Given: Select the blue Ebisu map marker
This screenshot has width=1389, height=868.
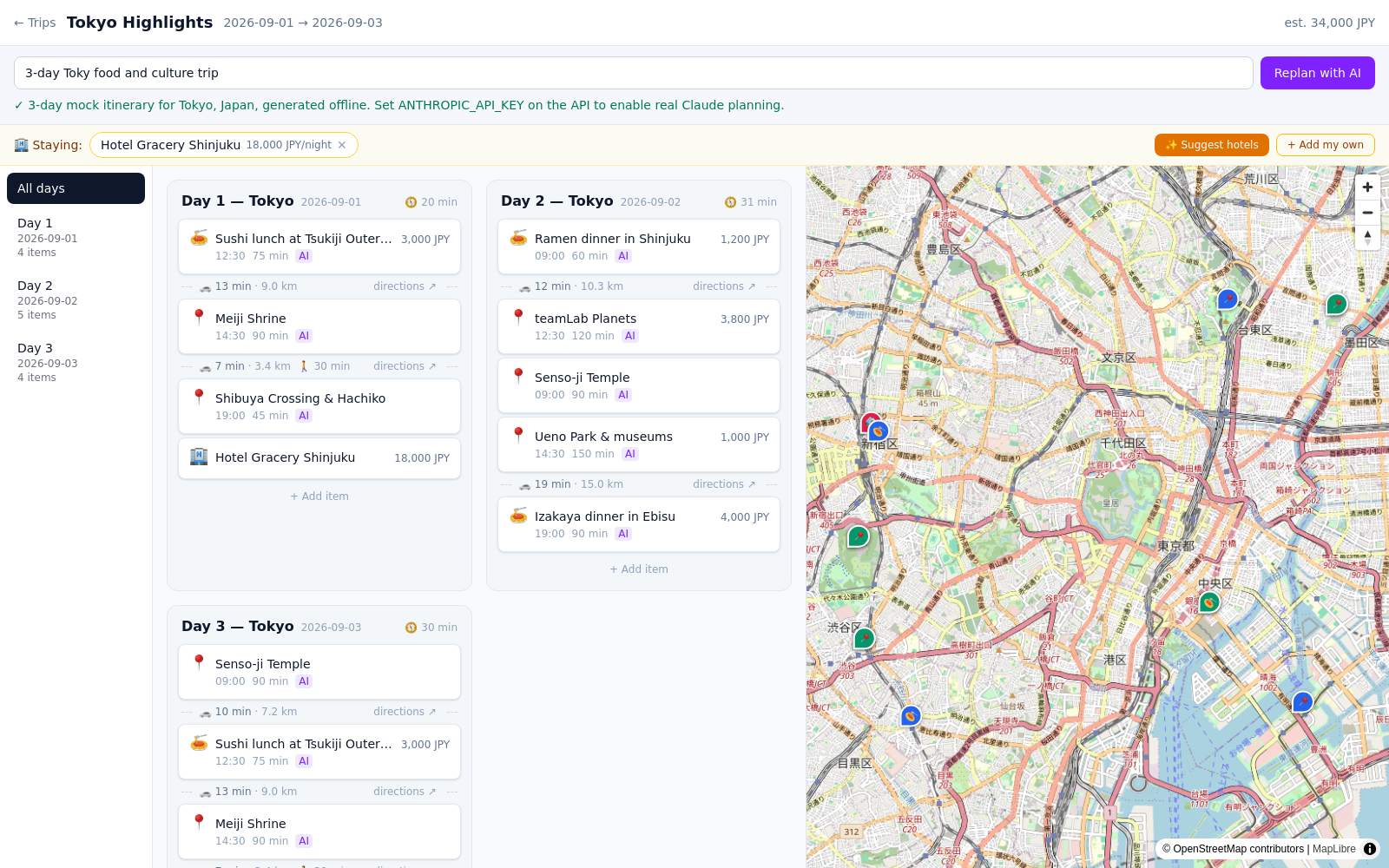Looking at the screenshot, I should coord(910,716).
